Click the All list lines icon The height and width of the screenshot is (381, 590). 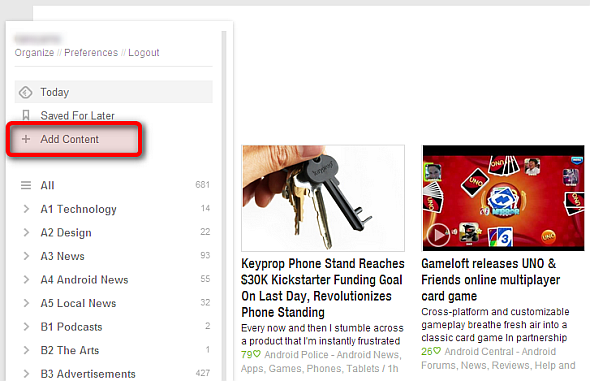(x=26, y=185)
